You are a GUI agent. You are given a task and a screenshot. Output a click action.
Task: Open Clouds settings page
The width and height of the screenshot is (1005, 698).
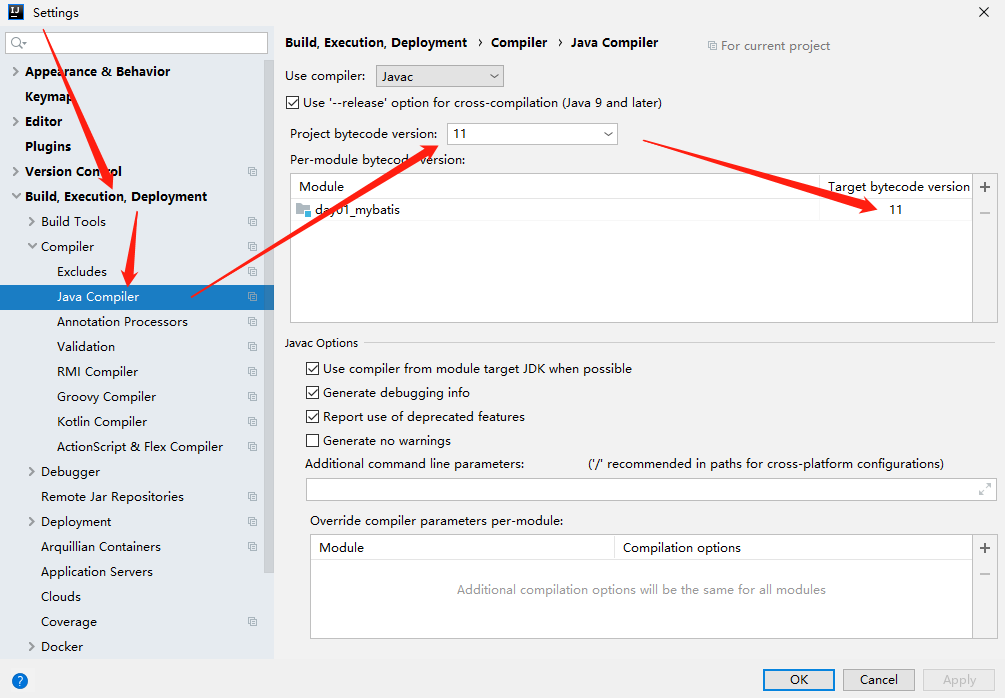[61, 597]
